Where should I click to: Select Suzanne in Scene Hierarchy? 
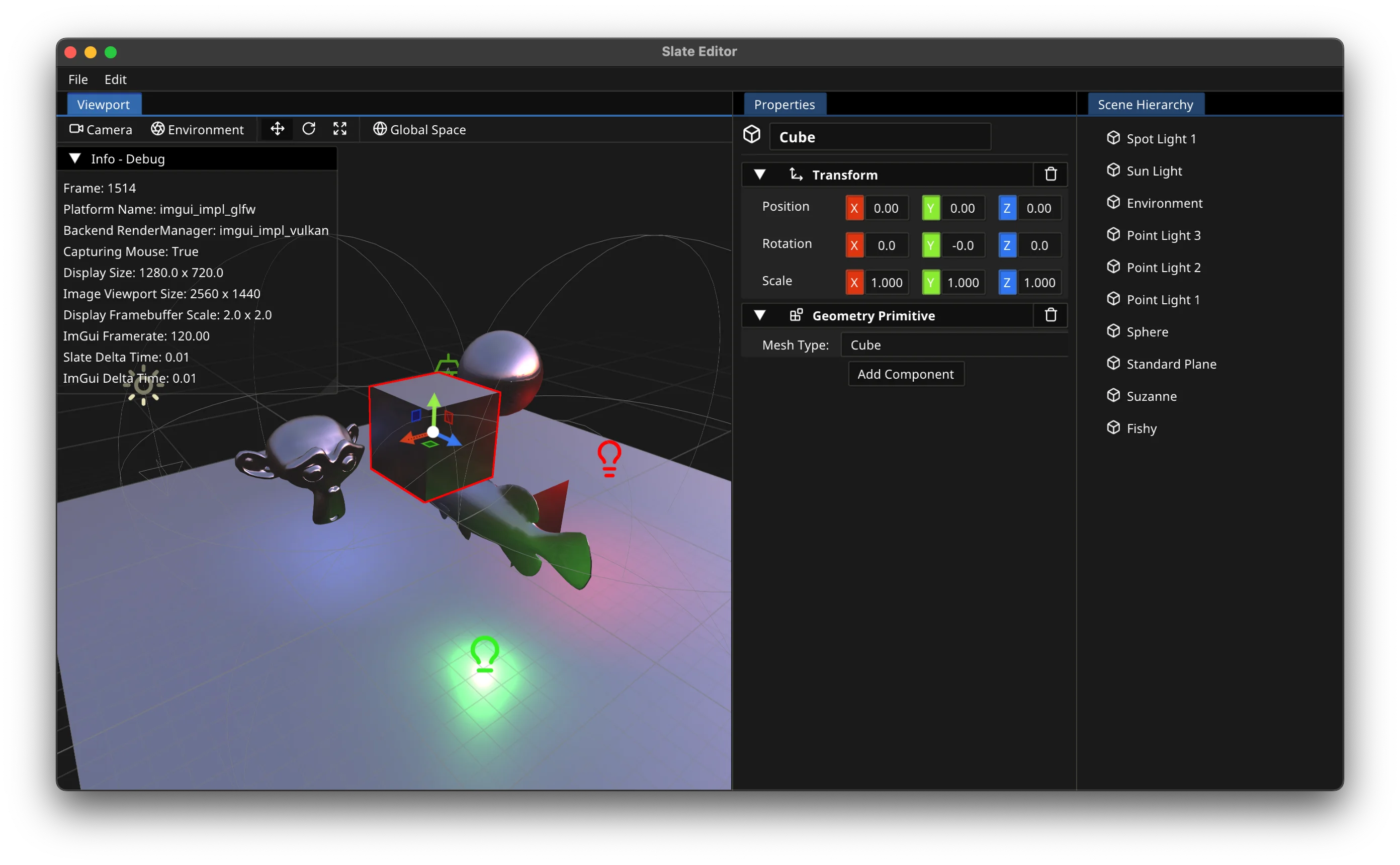[x=1151, y=396]
